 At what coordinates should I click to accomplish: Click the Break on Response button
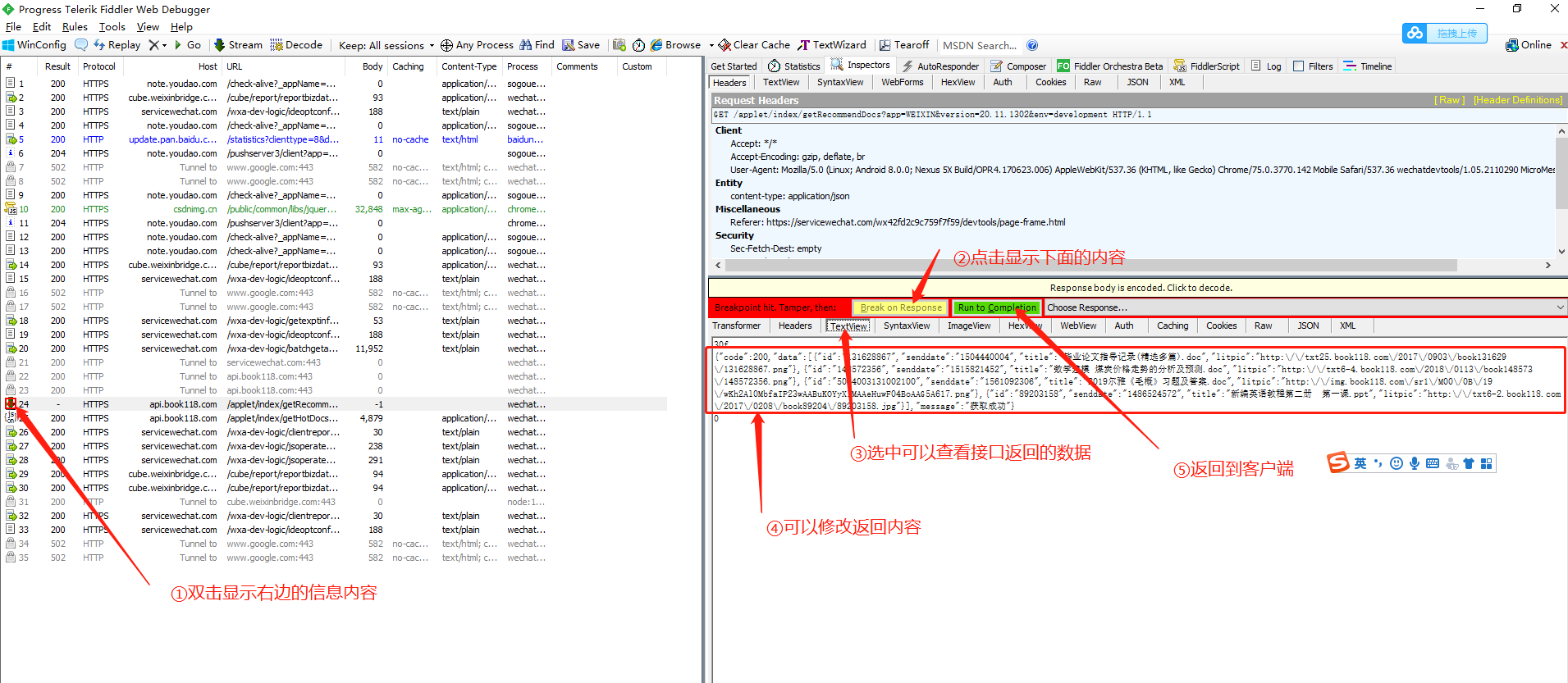(x=900, y=307)
